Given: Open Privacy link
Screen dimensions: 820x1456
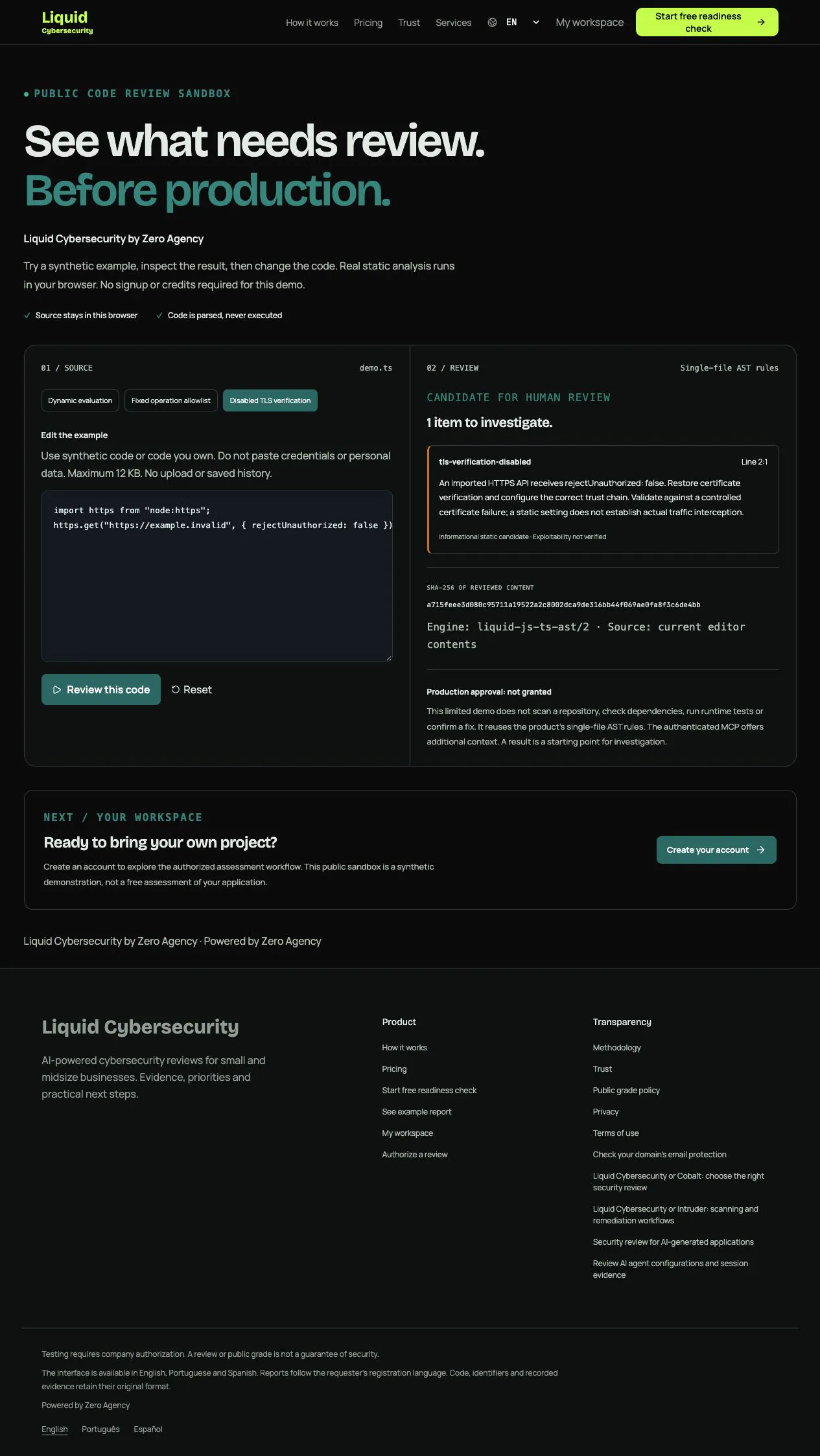Looking at the screenshot, I should point(605,1111).
